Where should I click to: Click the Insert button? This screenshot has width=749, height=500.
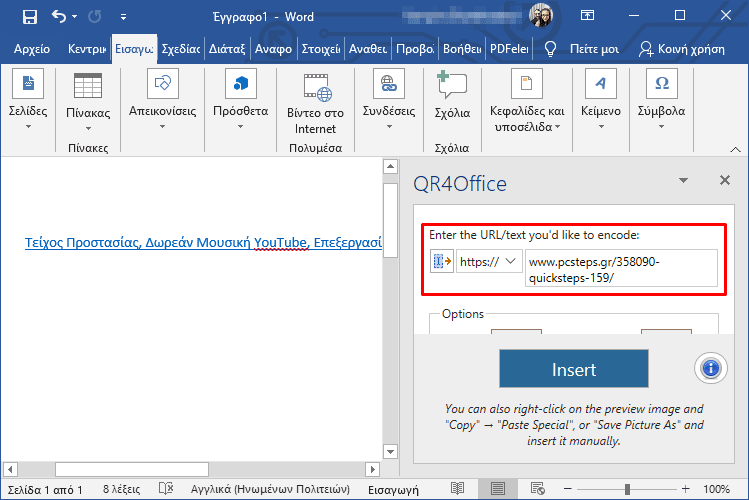(x=574, y=369)
